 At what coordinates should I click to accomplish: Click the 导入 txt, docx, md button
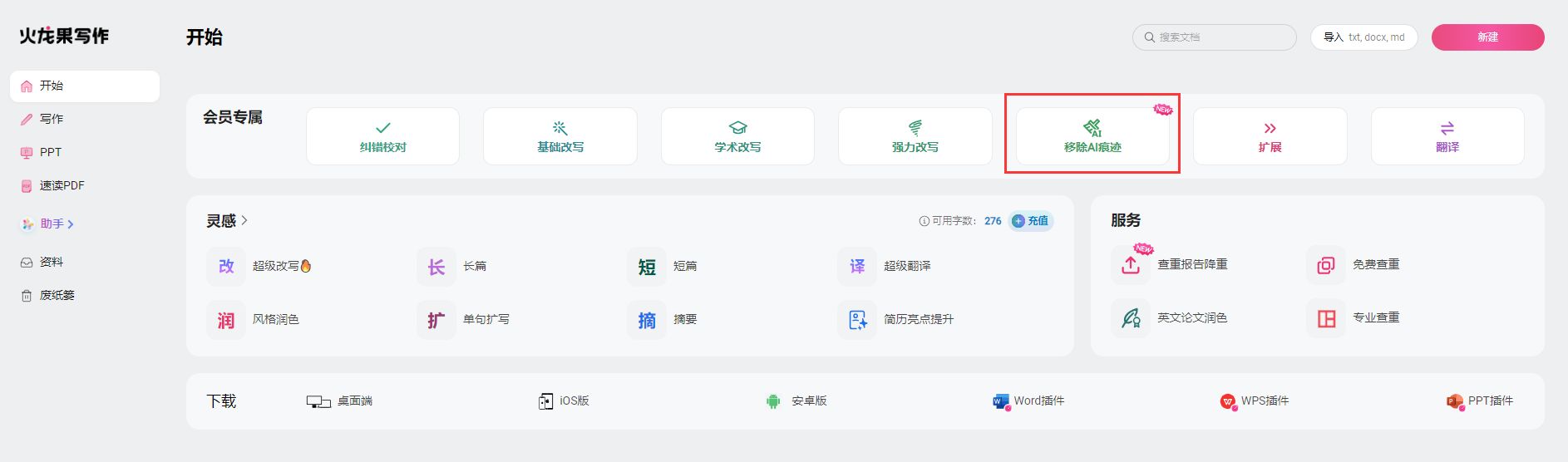[x=1363, y=37]
